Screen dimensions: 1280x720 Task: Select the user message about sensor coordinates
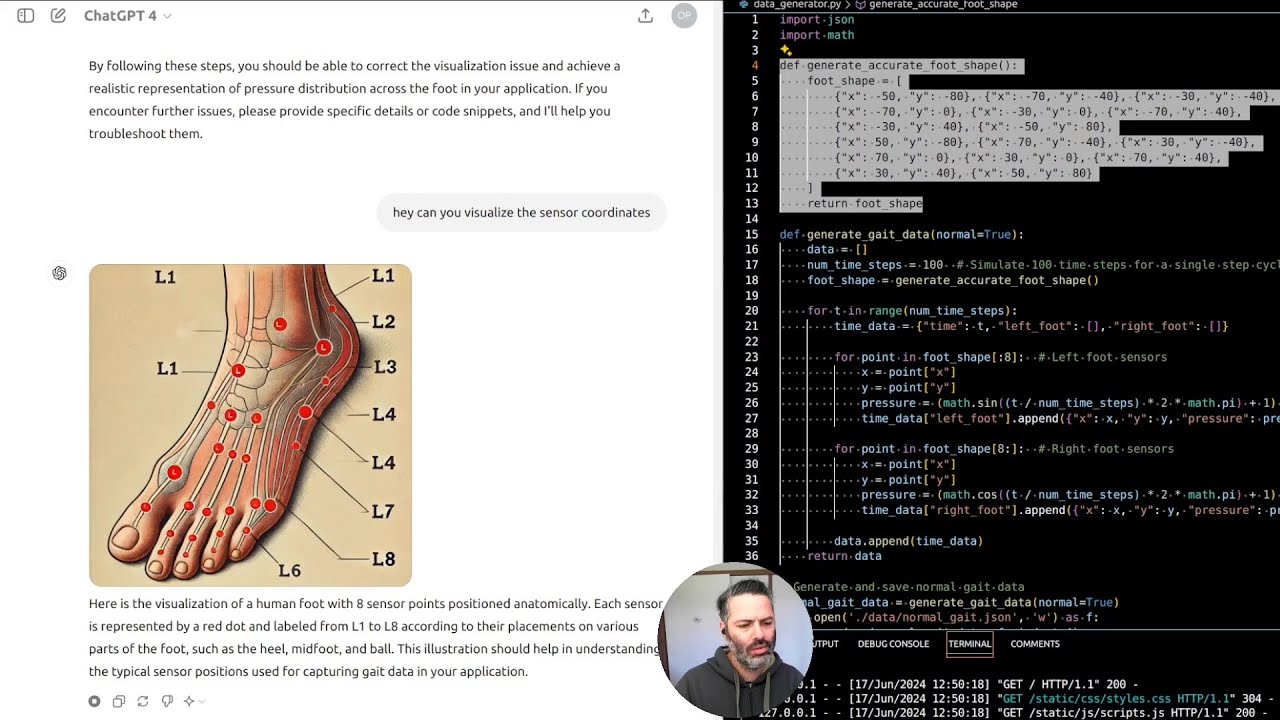pyautogui.click(x=521, y=212)
